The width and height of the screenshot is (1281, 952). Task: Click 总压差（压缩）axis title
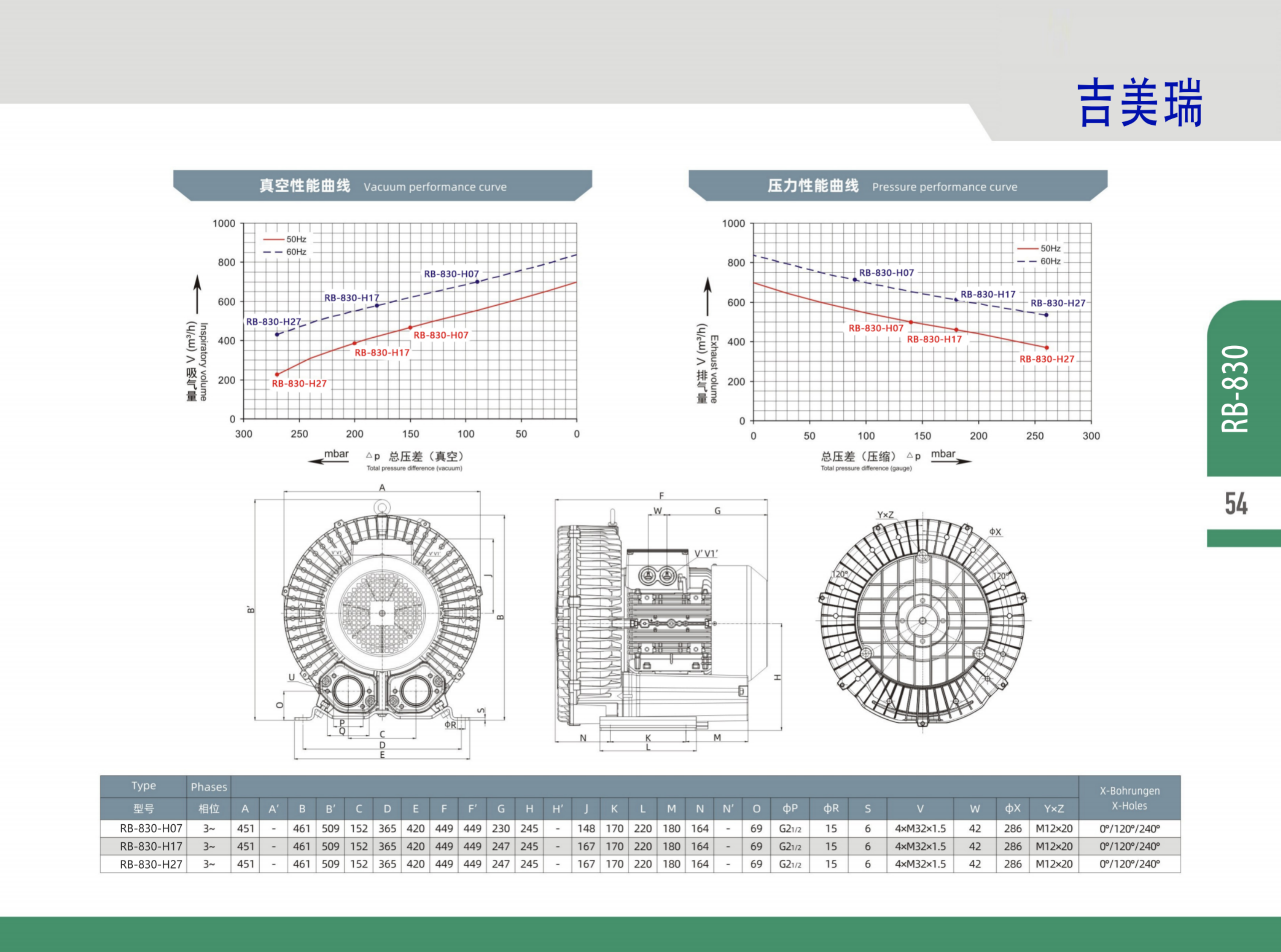[x=859, y=456]
